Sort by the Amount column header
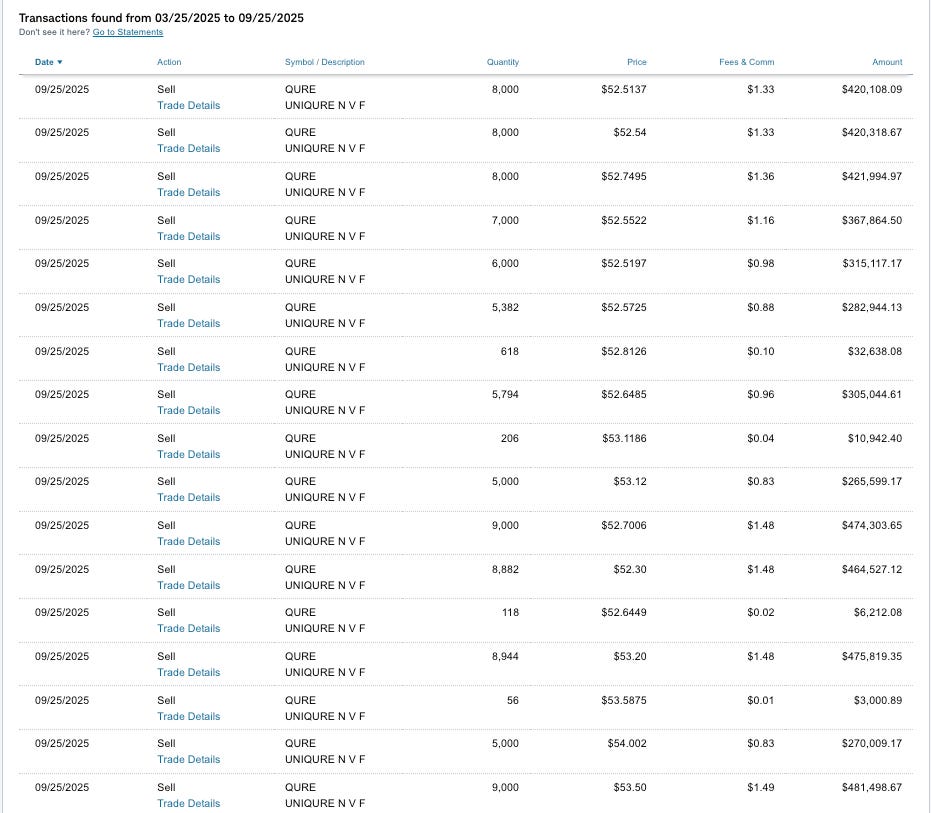 click(887, 62)
